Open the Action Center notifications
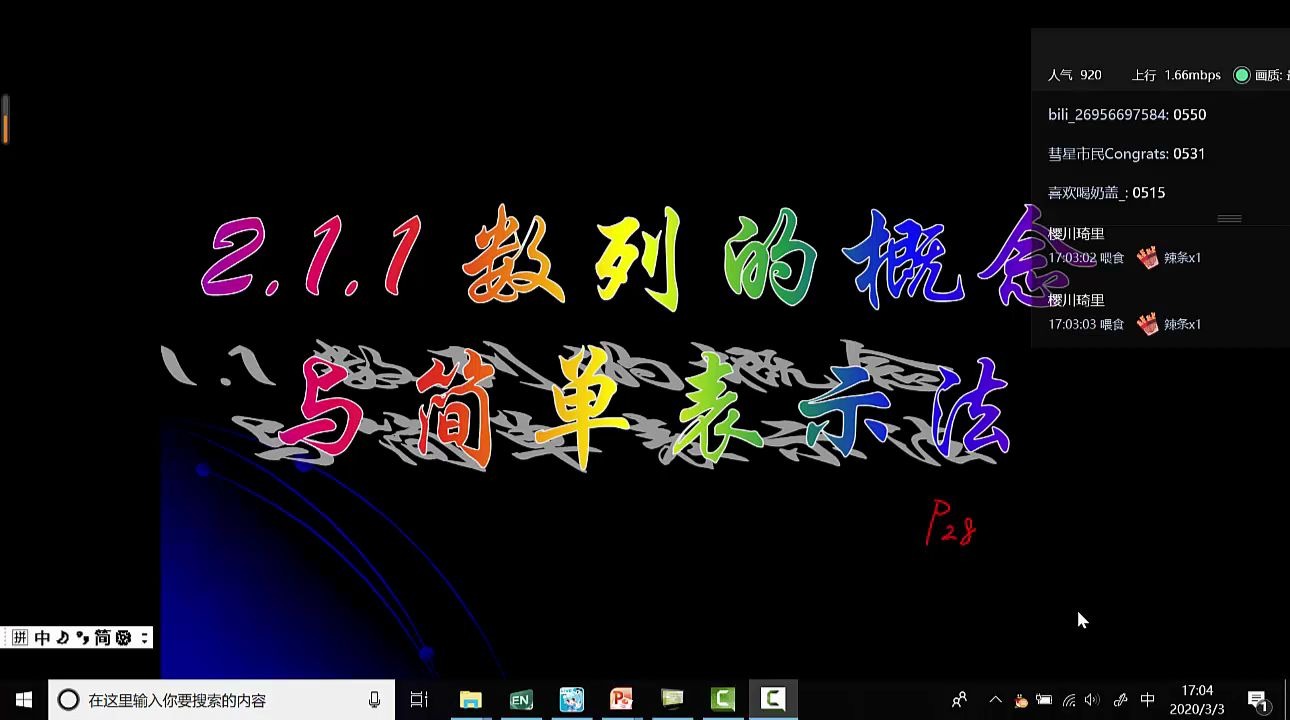This screenshot has width=1290, height=720. pos(1258,700)
